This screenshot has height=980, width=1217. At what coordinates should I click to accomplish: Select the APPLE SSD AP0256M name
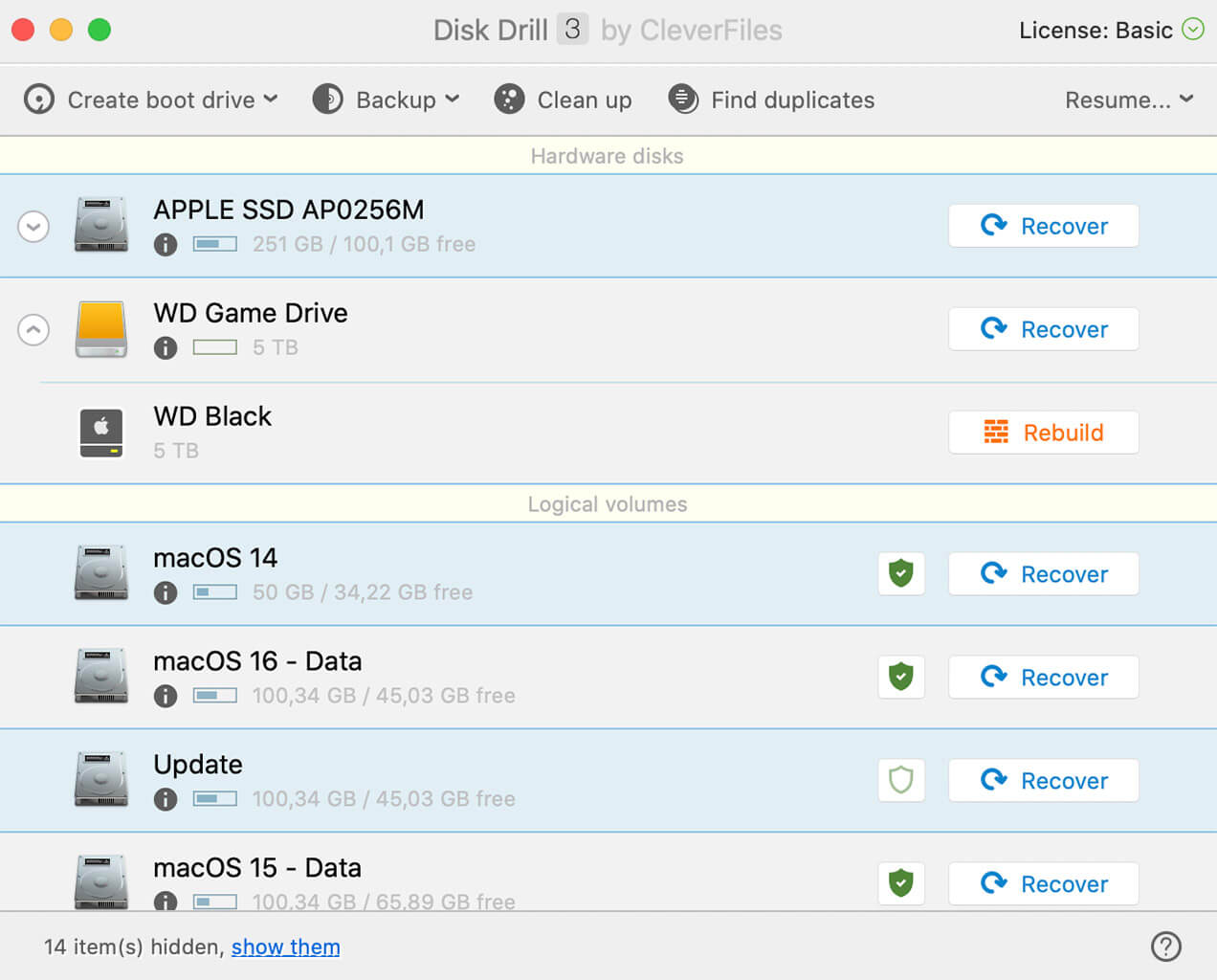(x=289, y=210)
